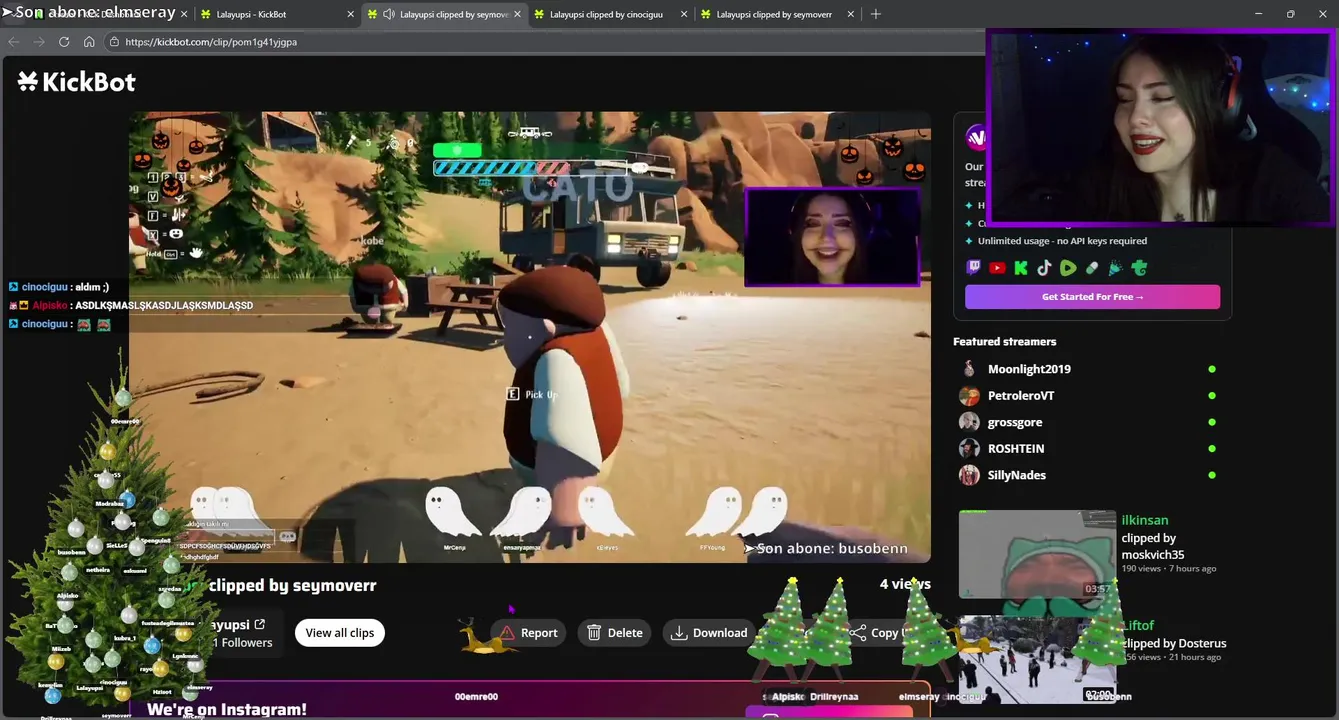This screenshot has width=1339, height=720.
Task: Open the browser home page icon
Action: (x=89, y=42)
